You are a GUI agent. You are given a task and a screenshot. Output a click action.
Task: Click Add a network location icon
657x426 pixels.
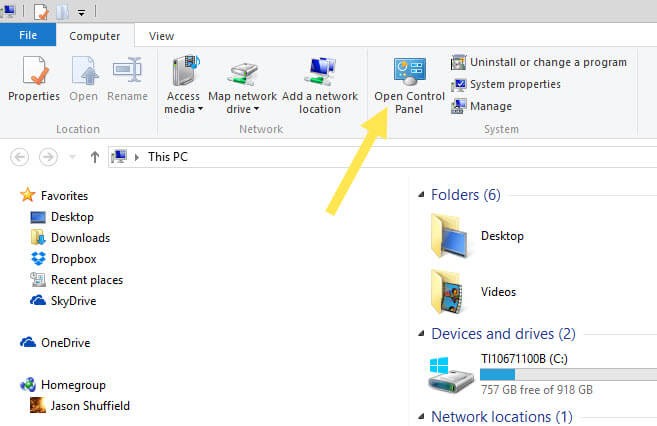(320, 85)
